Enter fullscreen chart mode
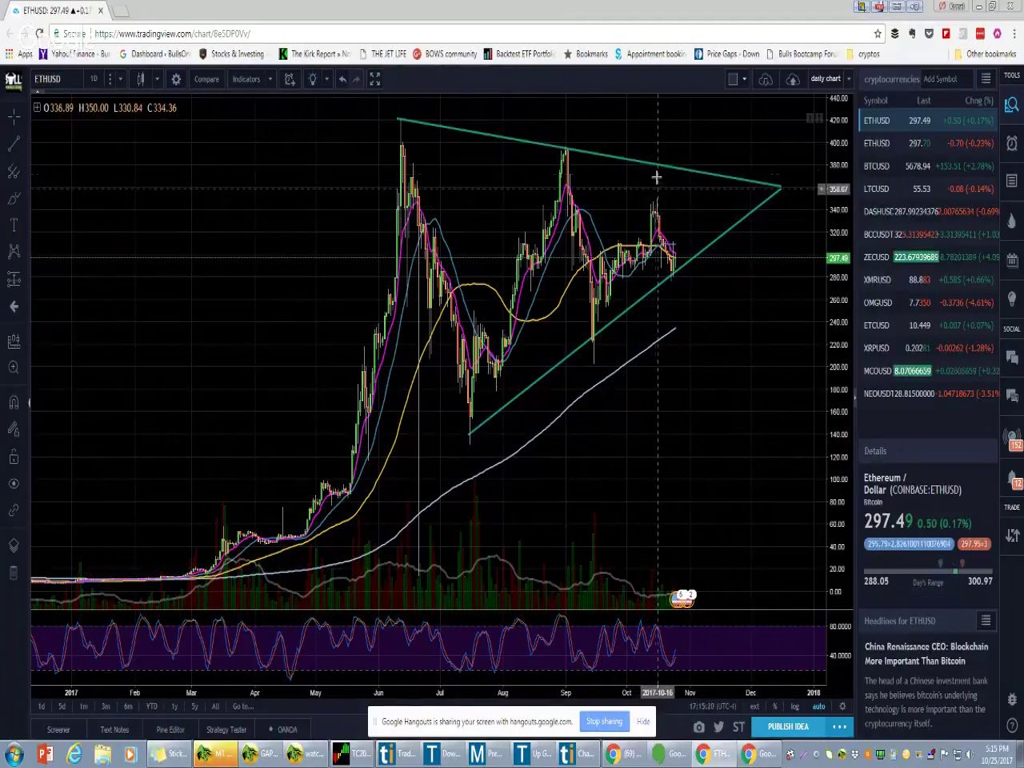The width and height of the screenshot is (1024, 768). (375, 79)
